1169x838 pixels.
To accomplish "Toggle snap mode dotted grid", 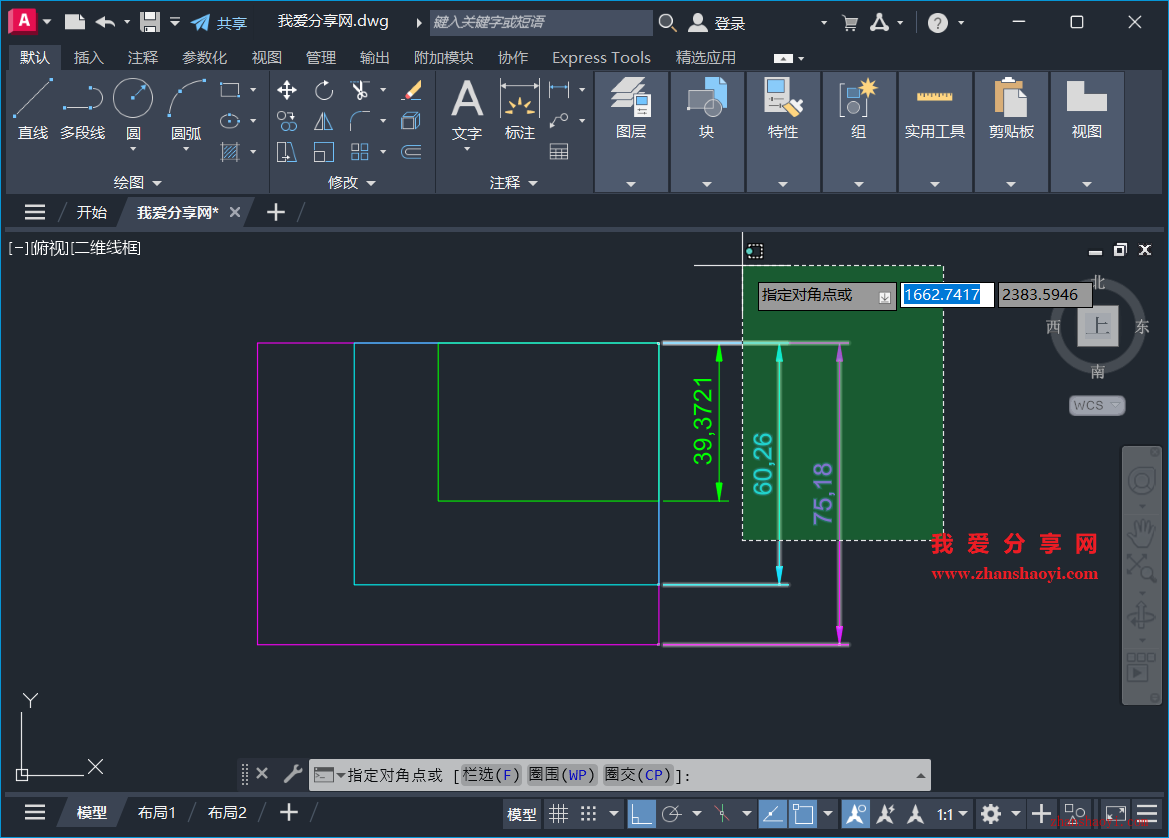I will (x=588, y=813).
